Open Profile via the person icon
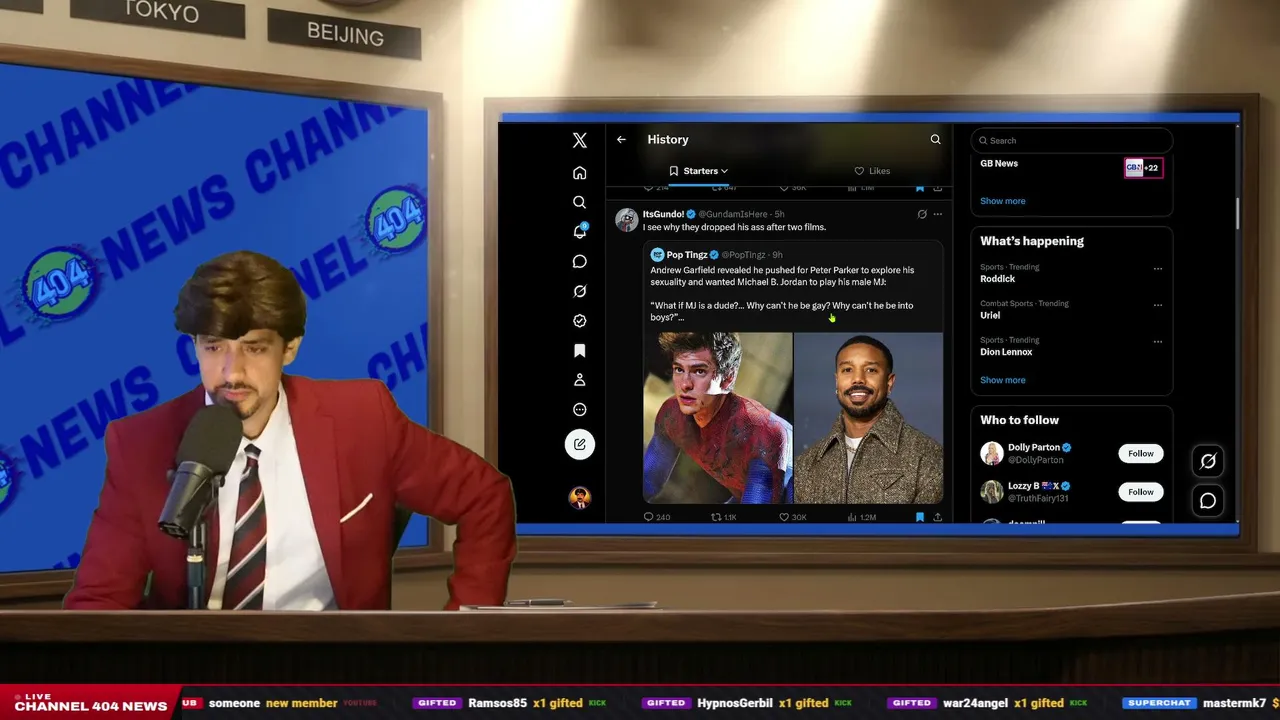Image resolution: width=1280 pixels, height=720 pixels. 579,380
